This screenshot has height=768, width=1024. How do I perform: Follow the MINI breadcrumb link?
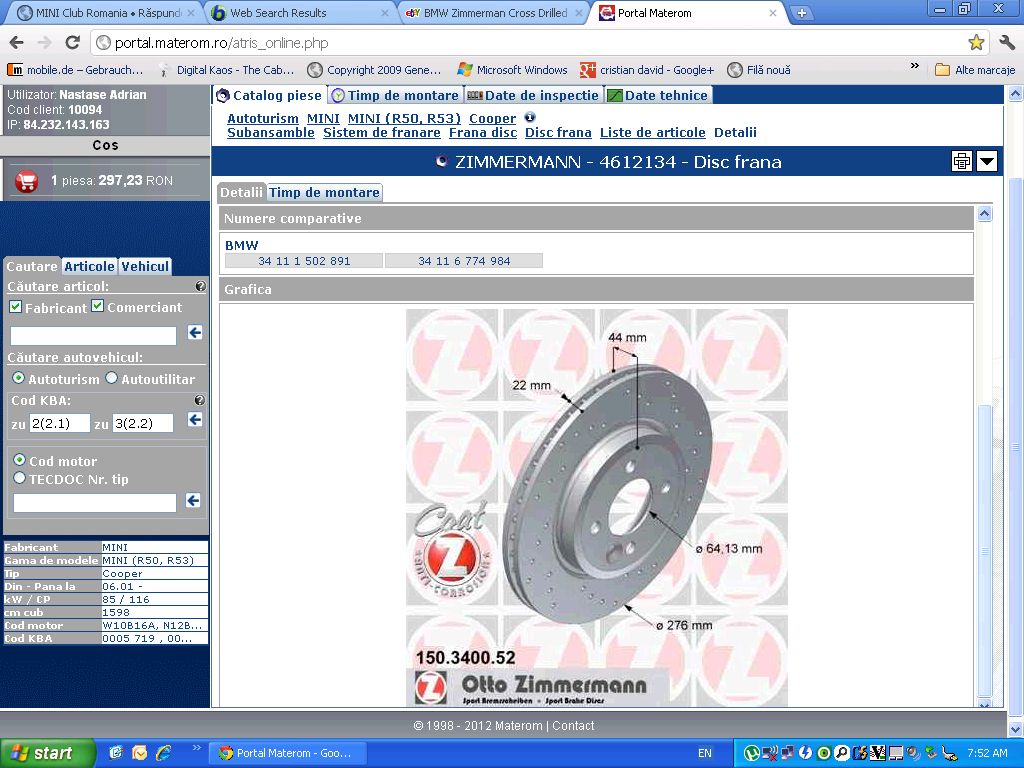coord(323,118)
